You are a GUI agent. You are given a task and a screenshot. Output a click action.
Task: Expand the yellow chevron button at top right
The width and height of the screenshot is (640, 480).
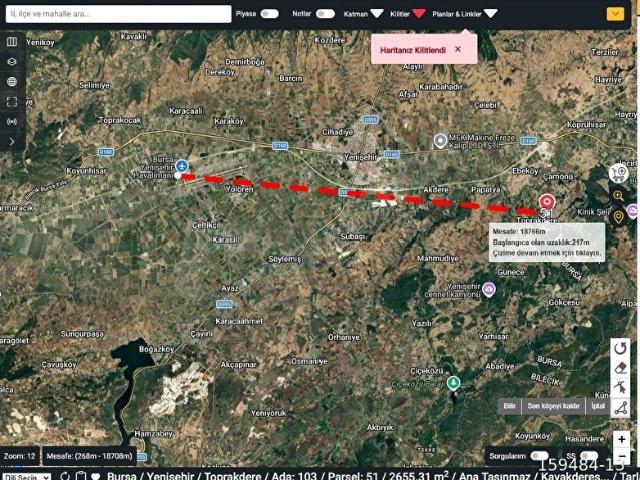[615, 14]
